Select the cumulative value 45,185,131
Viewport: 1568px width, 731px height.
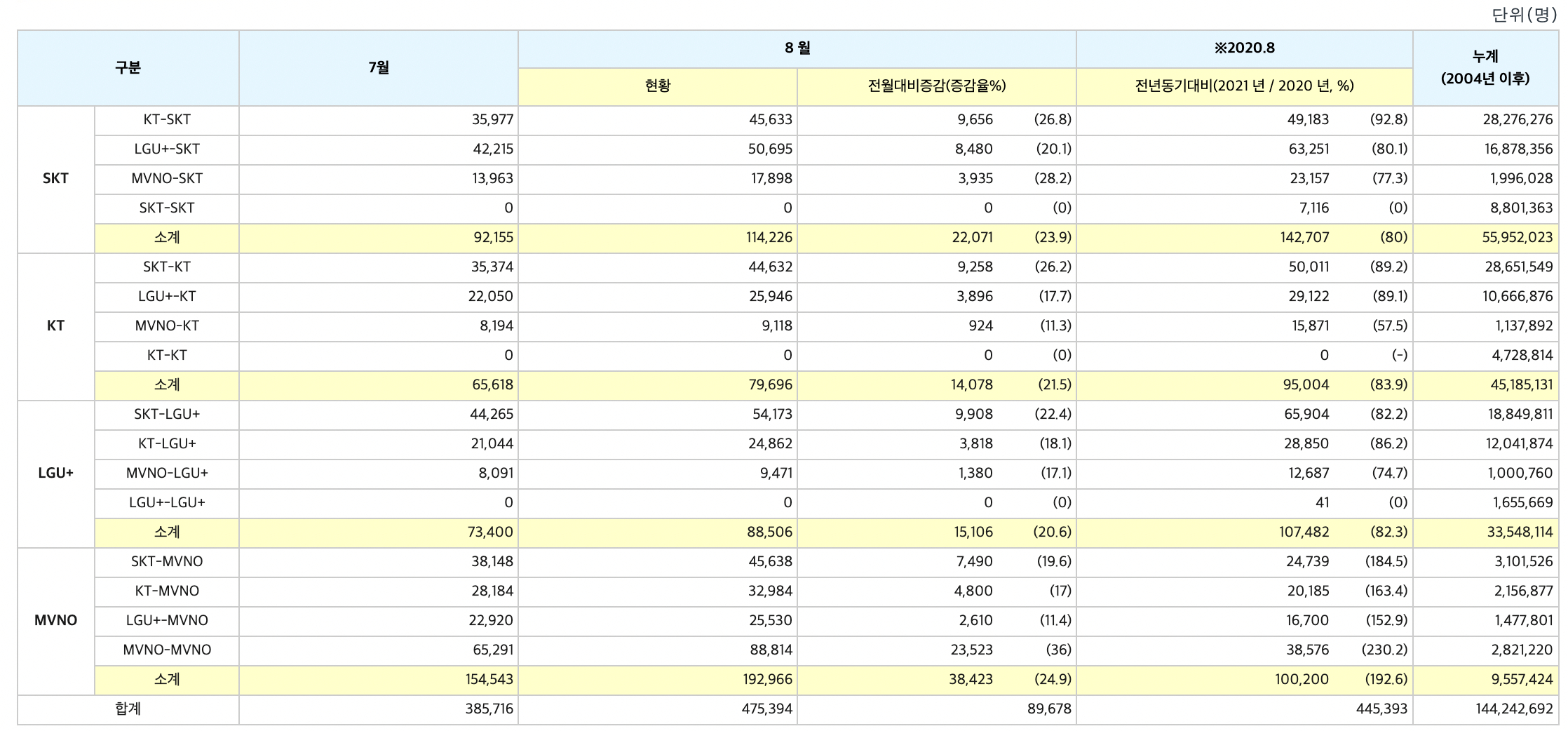coord(1519,385)
